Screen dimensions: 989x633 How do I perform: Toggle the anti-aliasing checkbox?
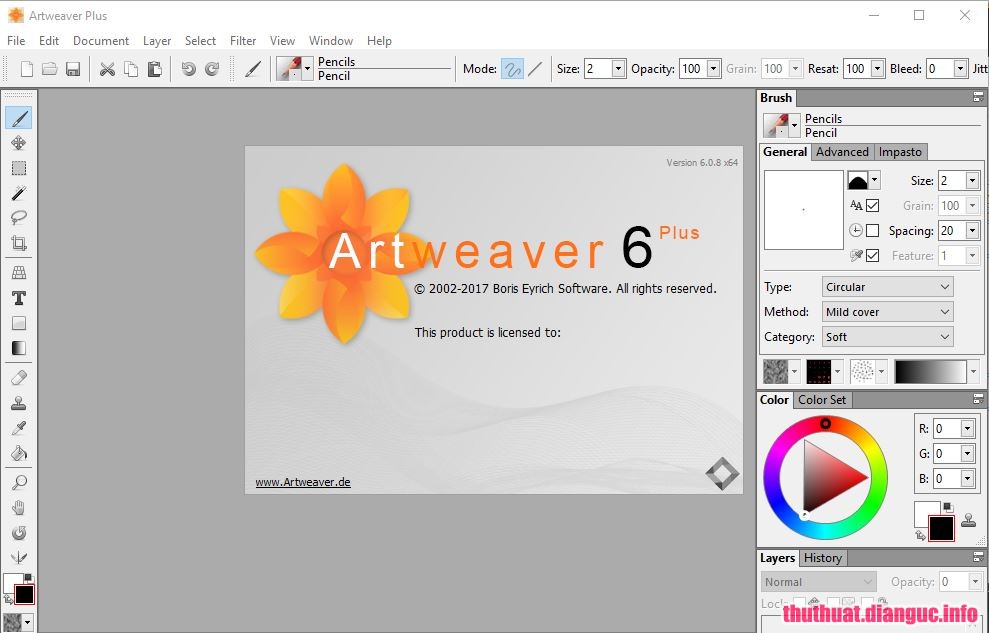(x=872, y=206)
